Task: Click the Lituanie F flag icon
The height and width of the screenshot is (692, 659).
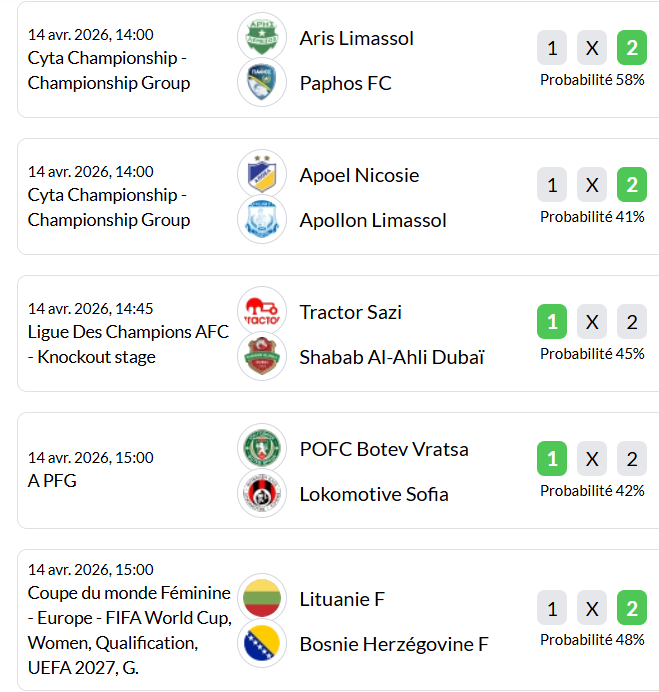Action: coord(262,599)
